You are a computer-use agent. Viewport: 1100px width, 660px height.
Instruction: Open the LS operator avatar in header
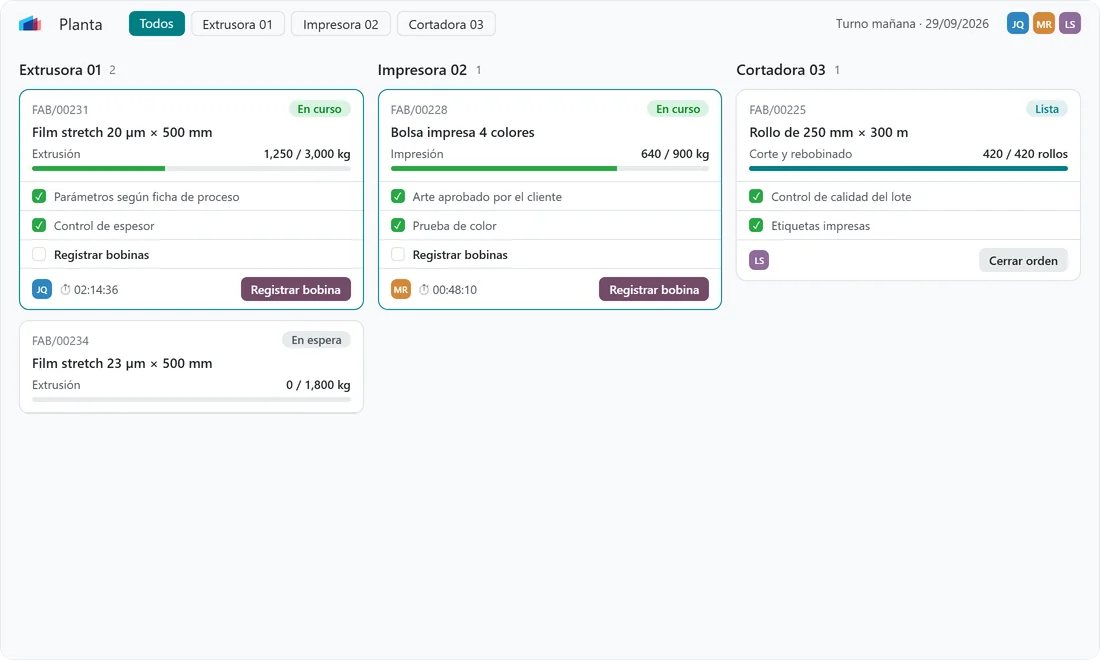(1069, 24)
